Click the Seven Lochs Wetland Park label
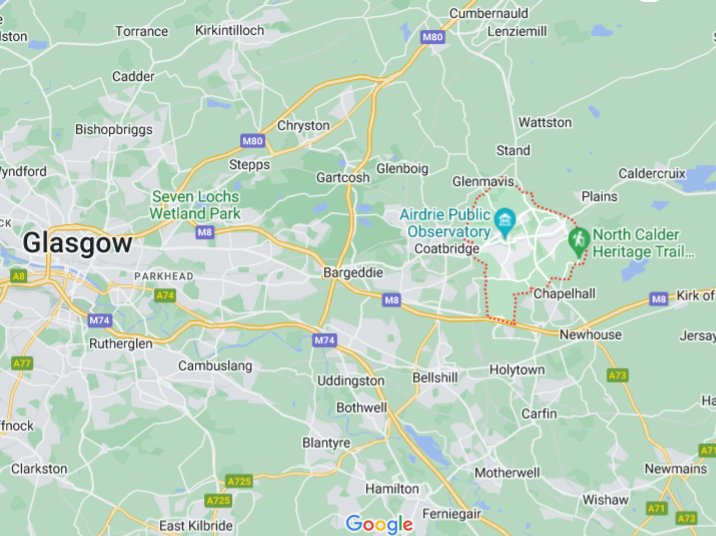Image resolution: width=716 pixels, height=536 pixels. pos(195,205)
